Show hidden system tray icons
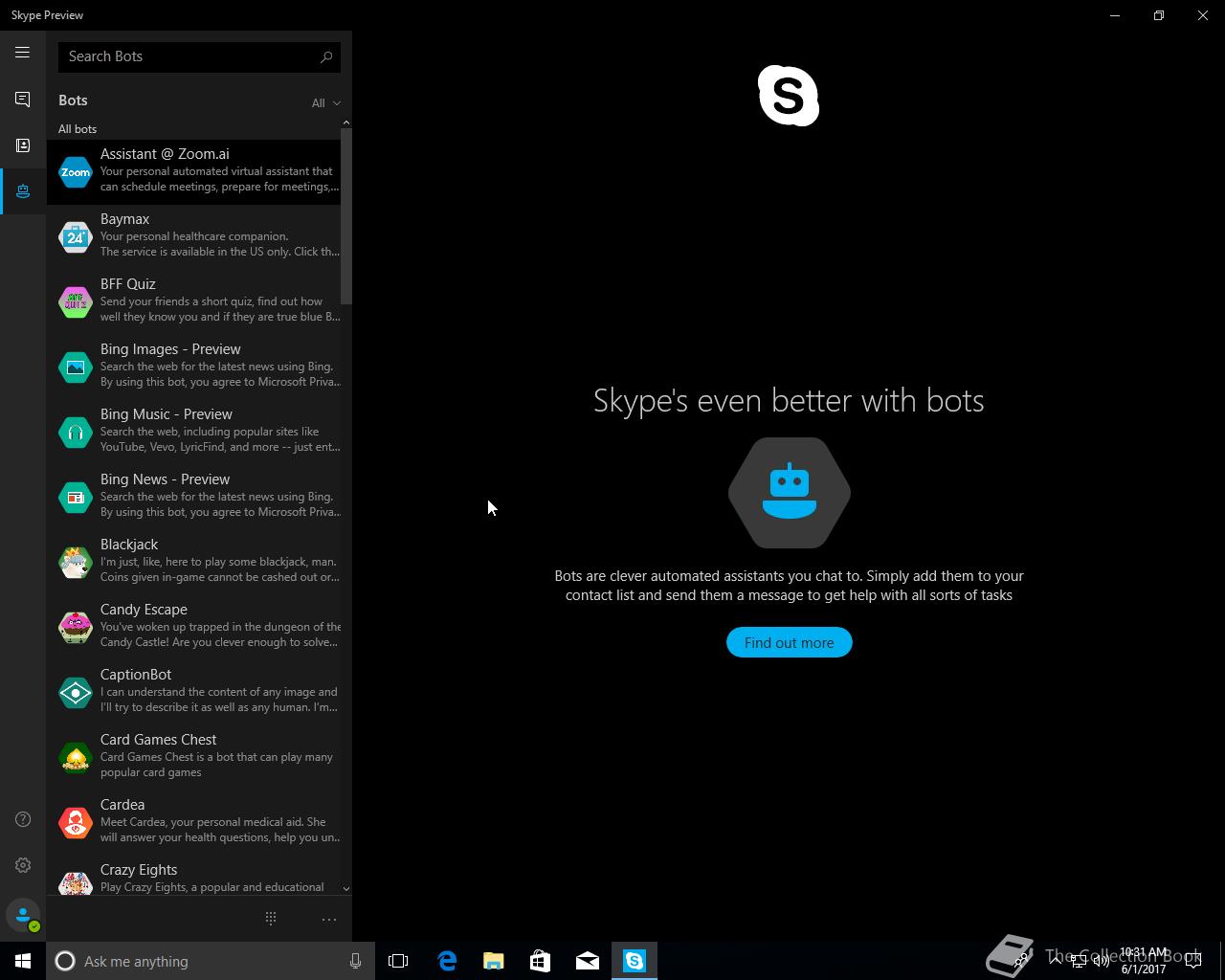This screenshot has height=980, width=1225. click(x=1056, y=961)
